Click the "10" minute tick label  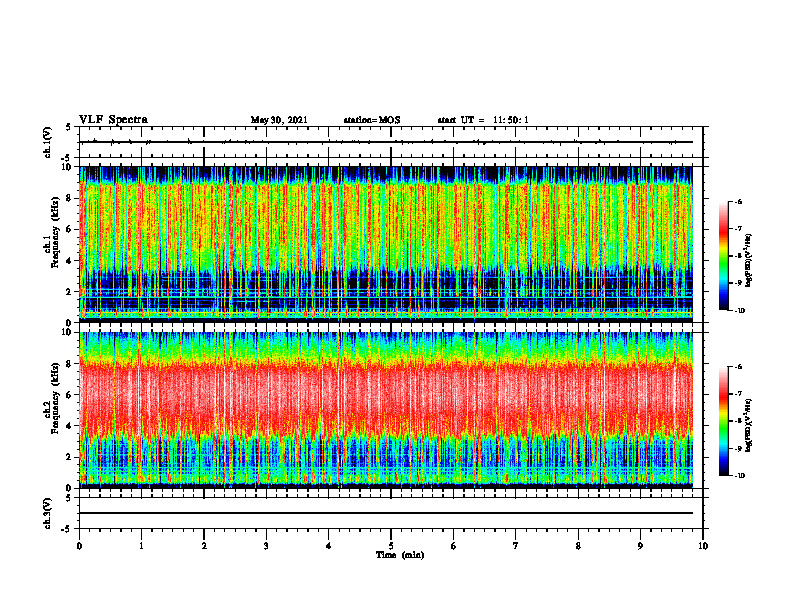[703, 546]
